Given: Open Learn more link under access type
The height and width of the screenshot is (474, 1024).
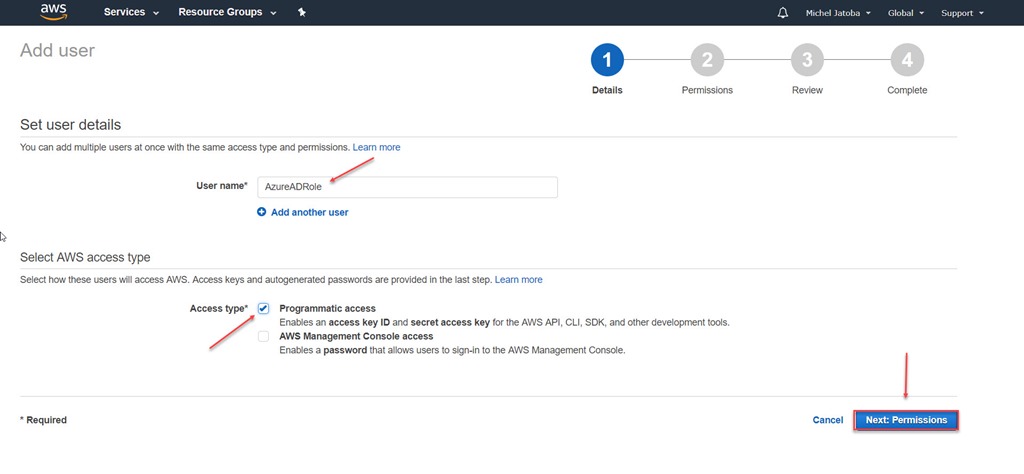Looking at the screenshot, I should pyautogui.click(x=519, y=279).
